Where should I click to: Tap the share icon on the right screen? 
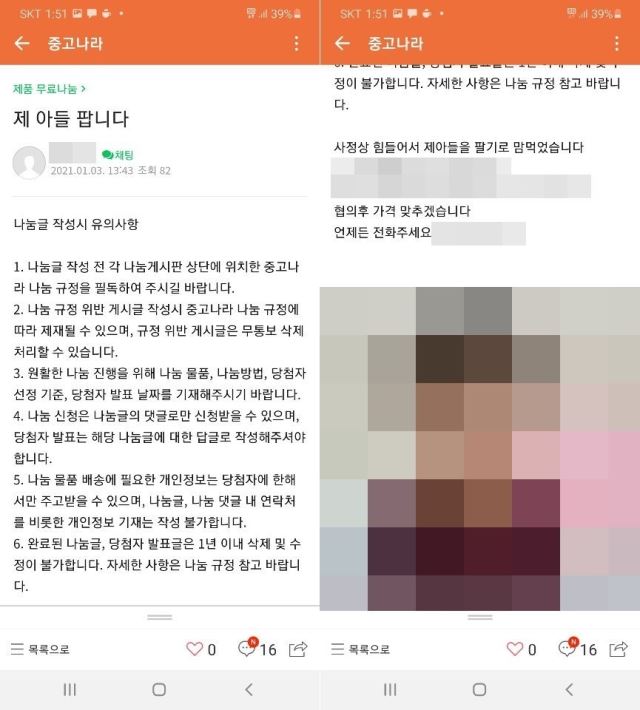[618, 649]
